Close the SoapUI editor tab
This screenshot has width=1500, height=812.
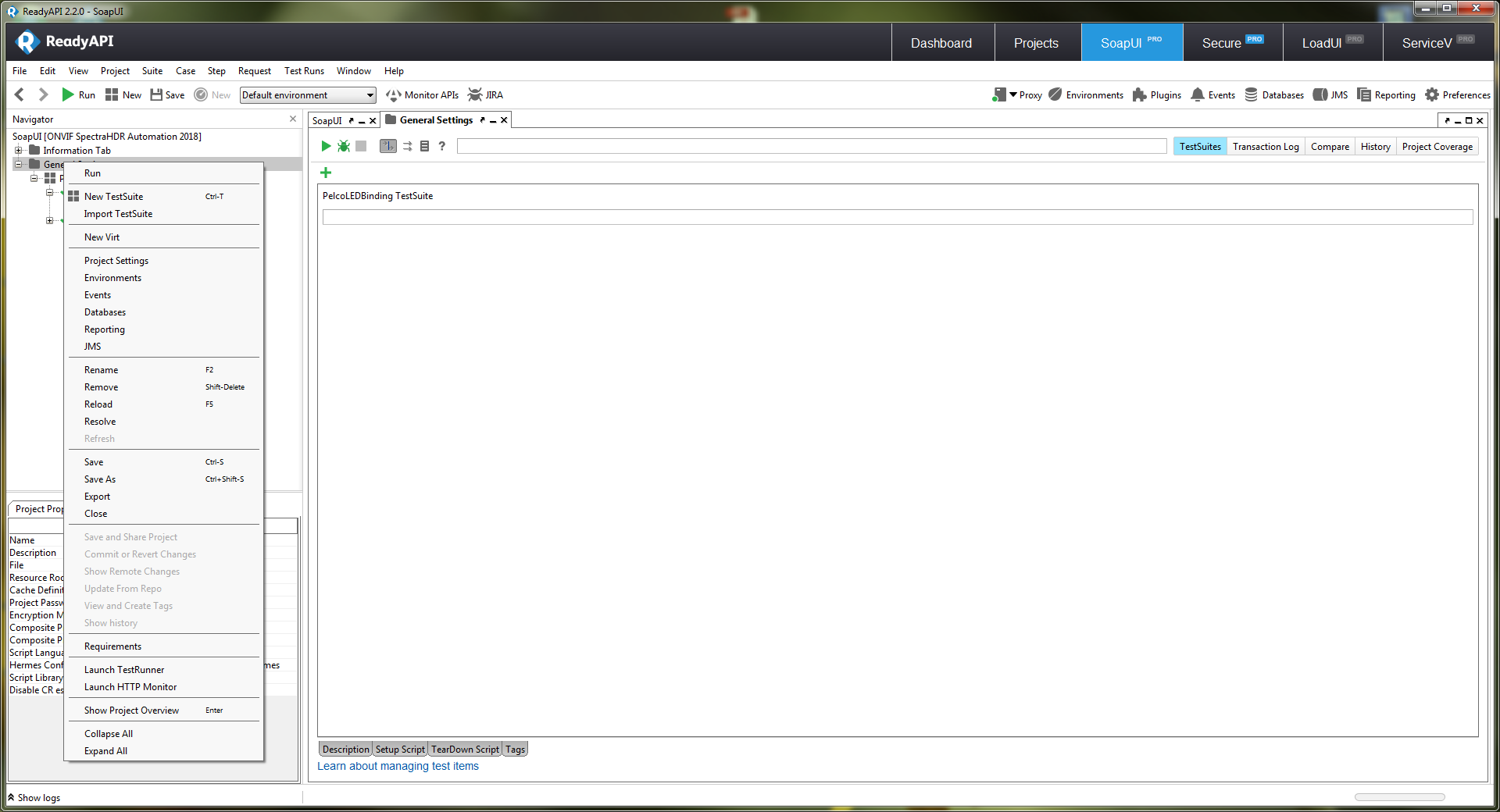373,121
